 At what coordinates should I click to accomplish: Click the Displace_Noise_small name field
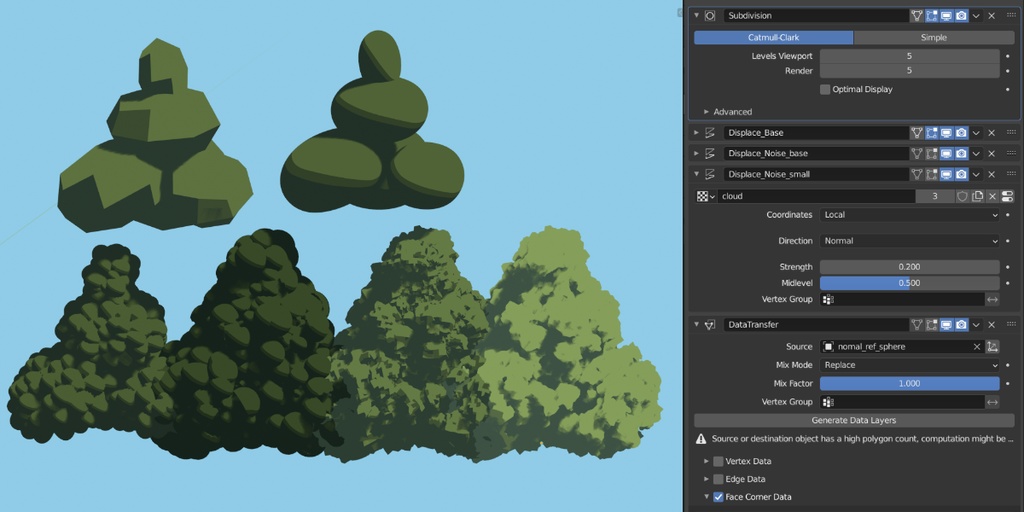click(816, 174)
